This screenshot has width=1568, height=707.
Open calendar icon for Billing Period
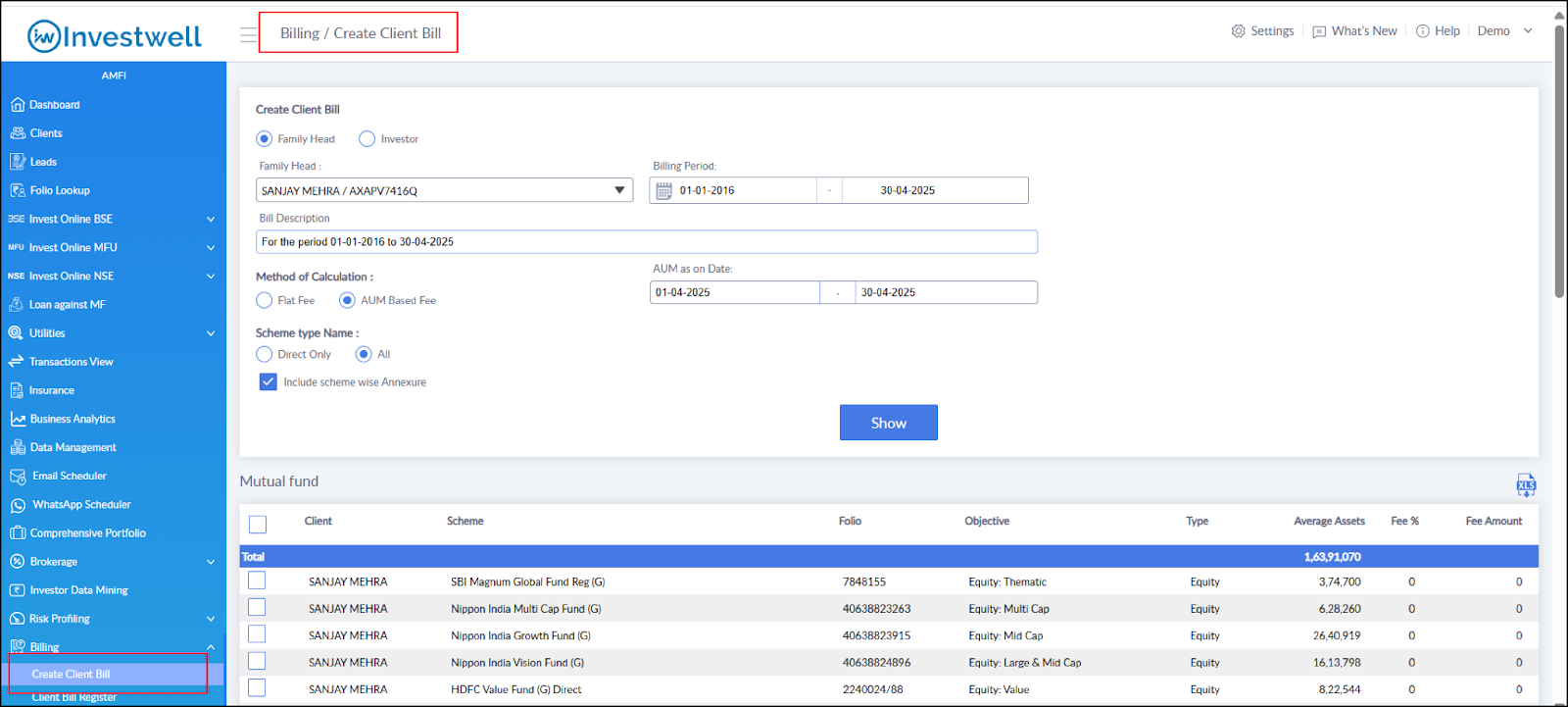pos(663,190)
